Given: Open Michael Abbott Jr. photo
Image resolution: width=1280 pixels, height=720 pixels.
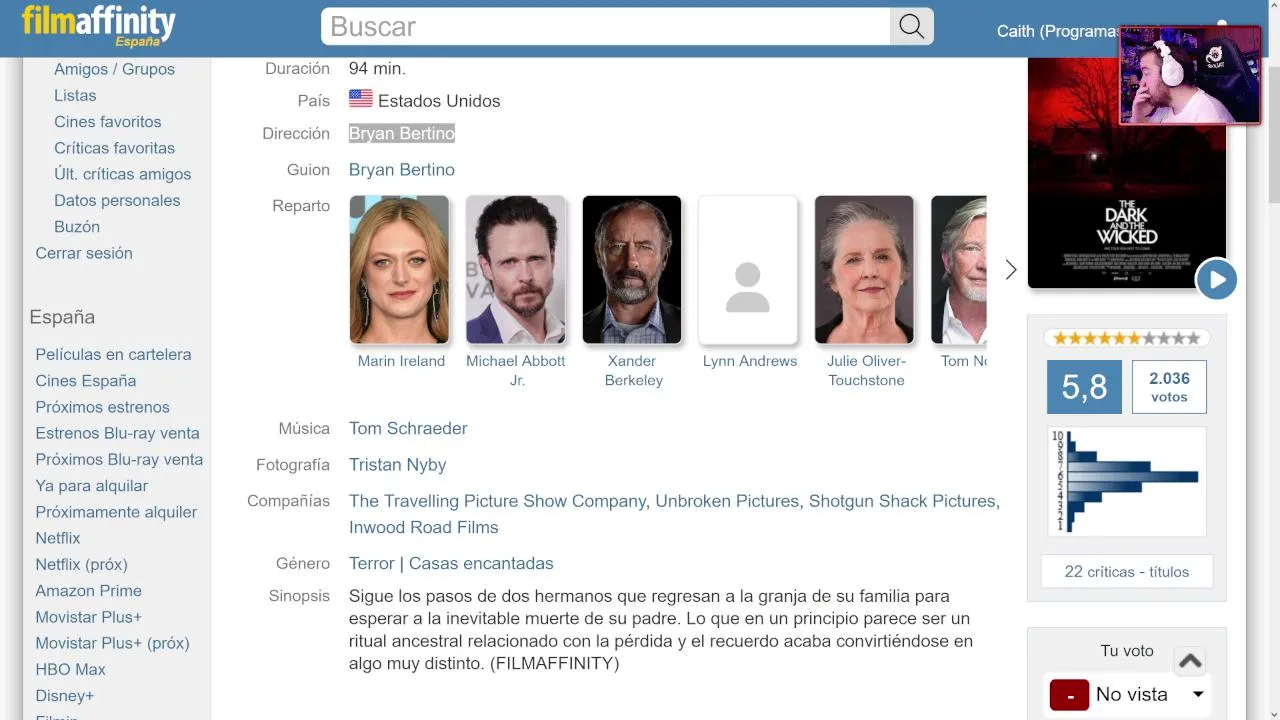Looking at the screenshot, I should tap(516, 270).
